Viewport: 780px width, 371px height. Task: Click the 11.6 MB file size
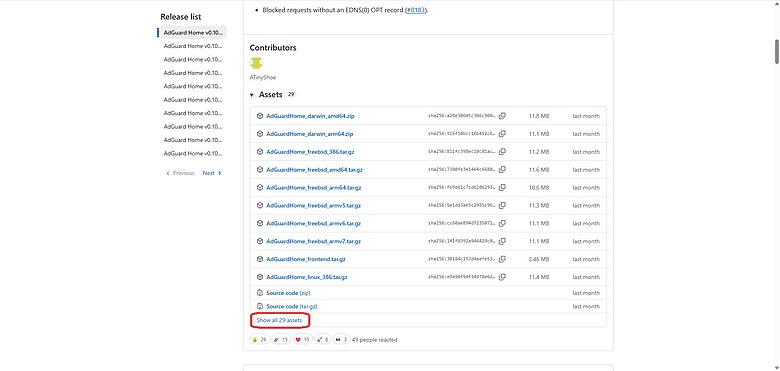(539, 170)
